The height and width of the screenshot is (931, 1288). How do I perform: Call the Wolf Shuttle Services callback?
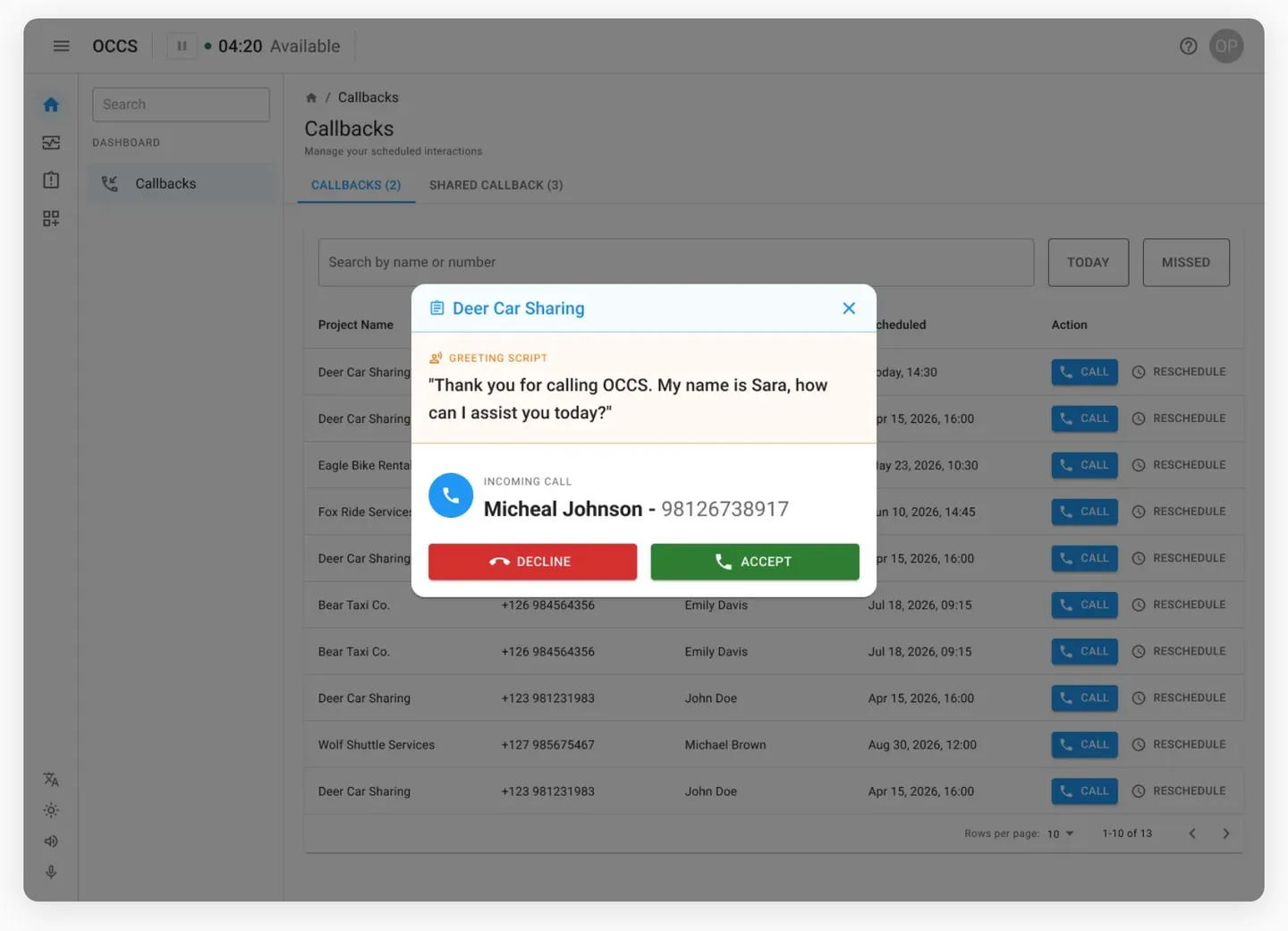coord(1084,744)
